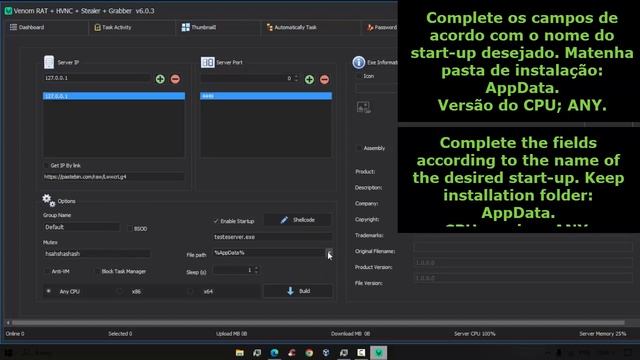Remove port with red minus icon
Screen dimensions: 640x360
tap(324, 80)
